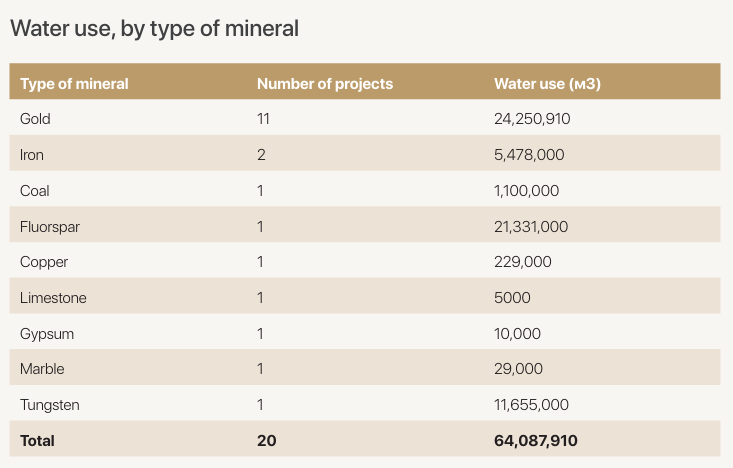The height and width of the screenshot is (468, 733).
Task: Select the Coal mineral cell
Action: 35,191
